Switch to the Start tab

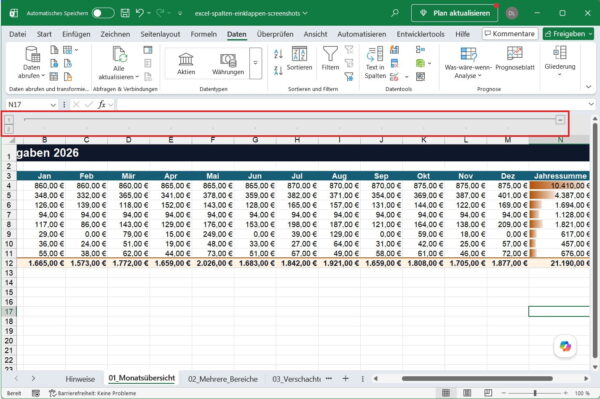[44, 34]
